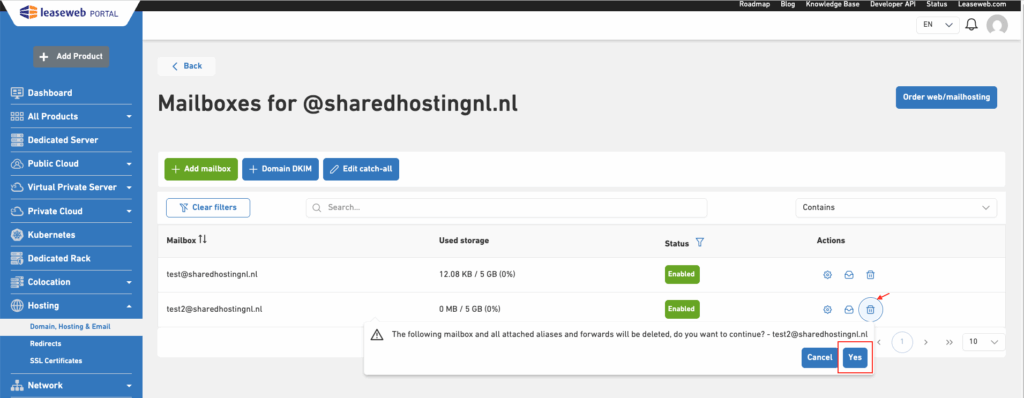The height and width of the screenshot is (398, 1024).
Task: Open mailbox envelope icon for test2@sharedhostingnl.nl
Action: pos(849,309)
